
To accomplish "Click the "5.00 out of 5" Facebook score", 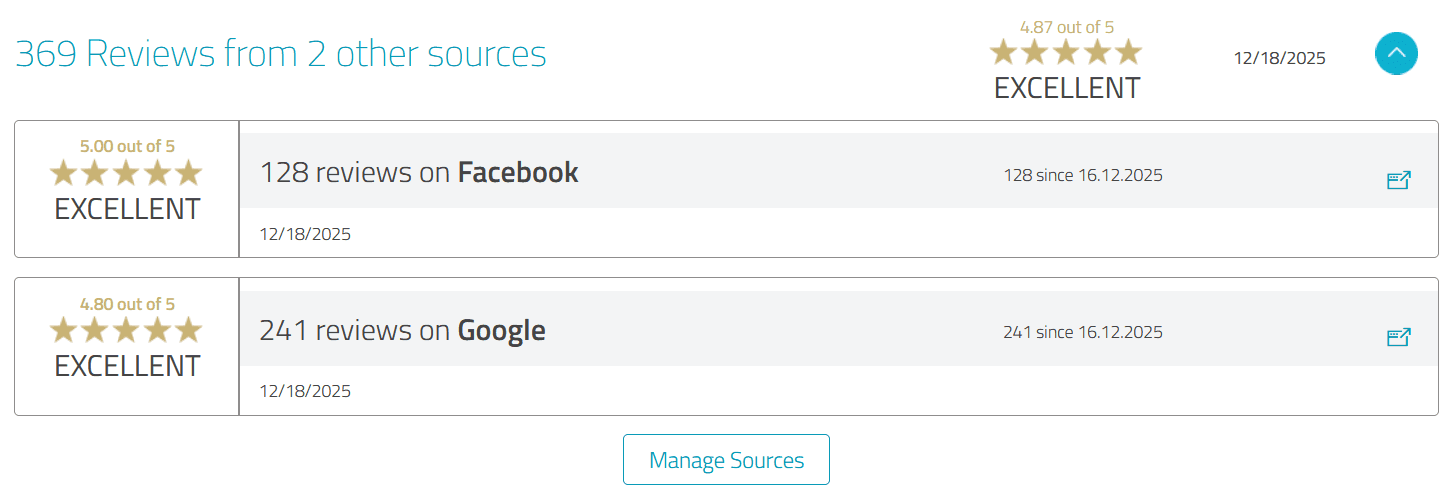I will (x=127, y=147).
